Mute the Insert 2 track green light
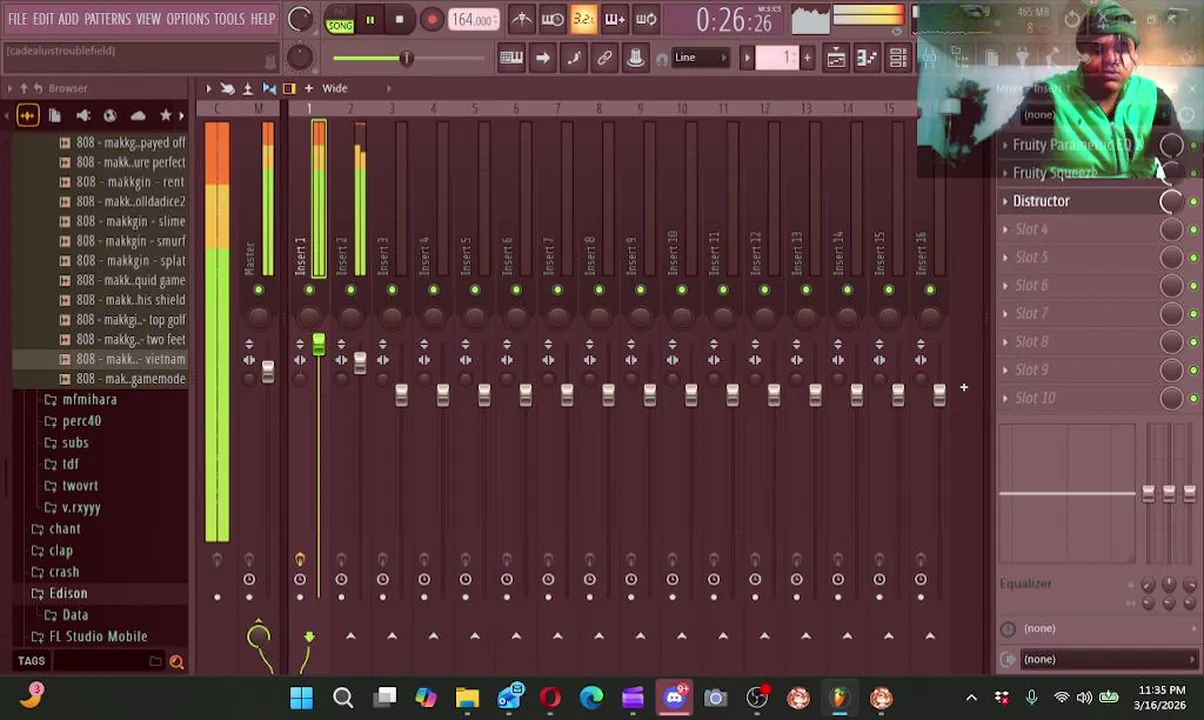 click(350, 290)
